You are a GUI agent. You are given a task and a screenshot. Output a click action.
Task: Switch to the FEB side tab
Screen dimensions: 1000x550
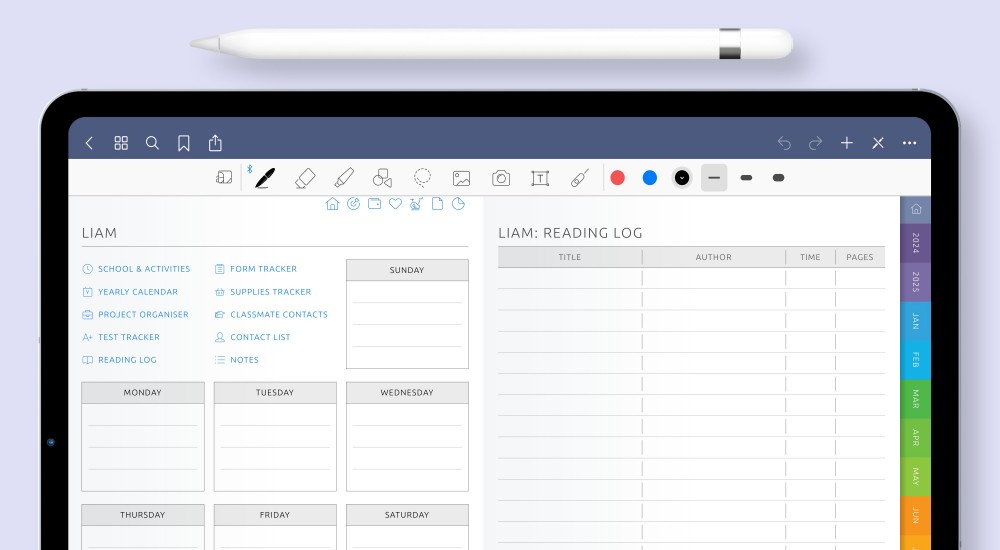pos(915,360)
